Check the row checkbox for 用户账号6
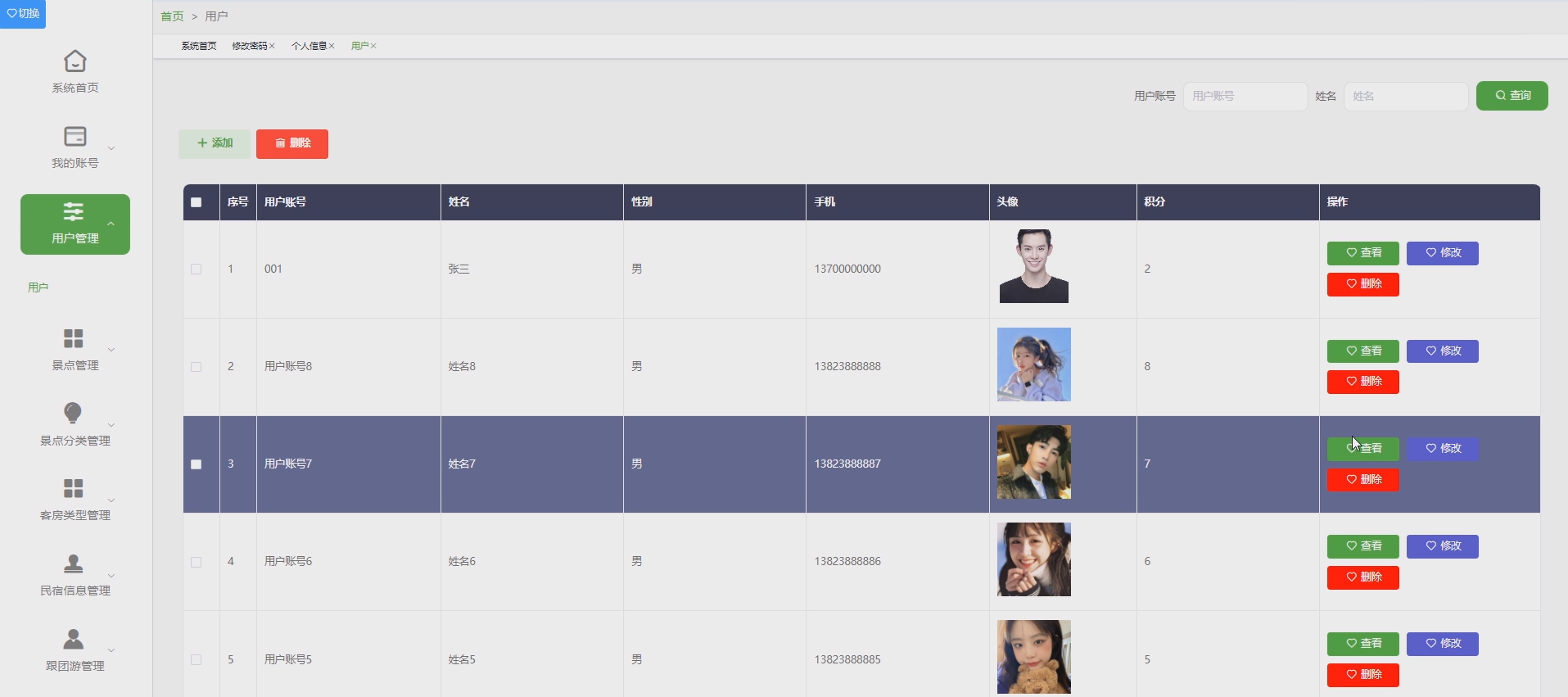Image resolution: width=1568 pixels, height=697 pixels. (x=196, y=562)
